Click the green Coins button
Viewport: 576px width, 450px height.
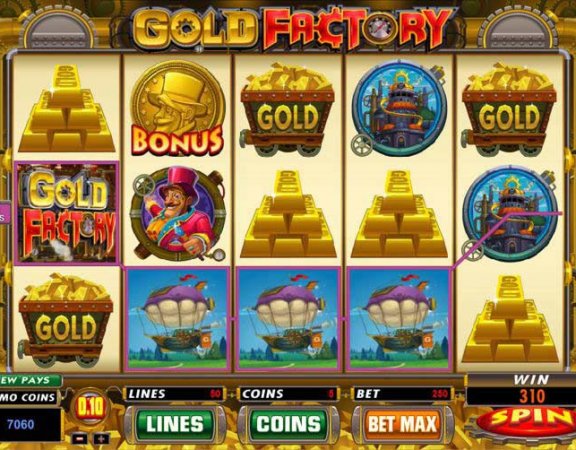(288, 424)
